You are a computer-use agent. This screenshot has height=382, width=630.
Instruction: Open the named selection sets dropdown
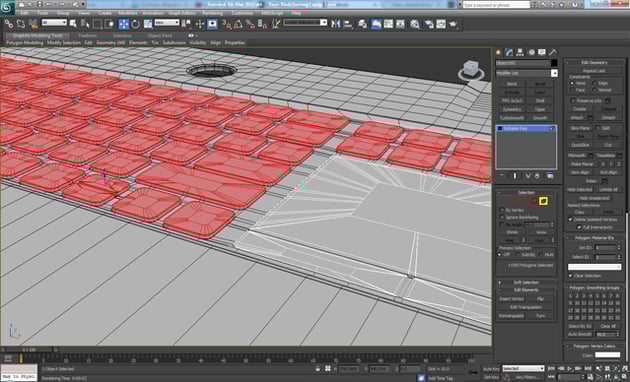(x=305, y=22)
